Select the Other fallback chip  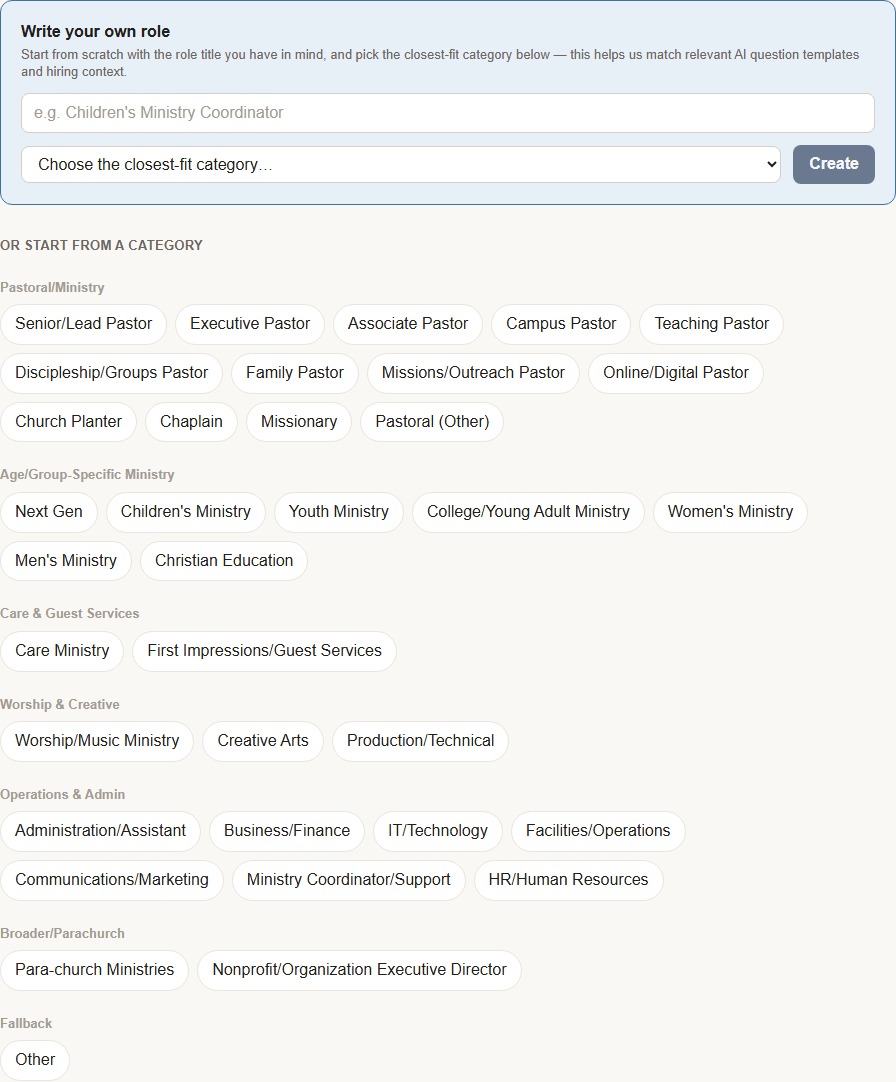(35, 1060)
